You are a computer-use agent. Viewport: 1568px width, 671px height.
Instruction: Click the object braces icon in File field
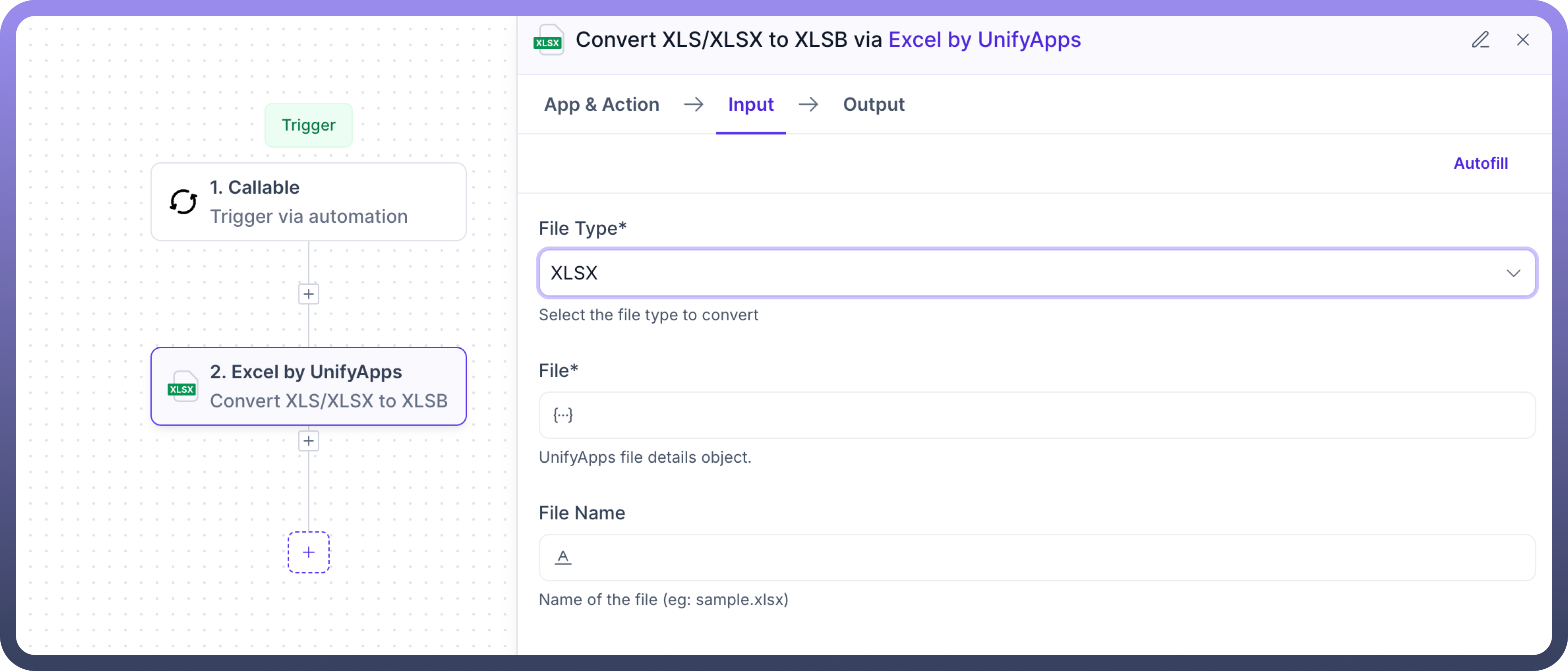(562, 415)
